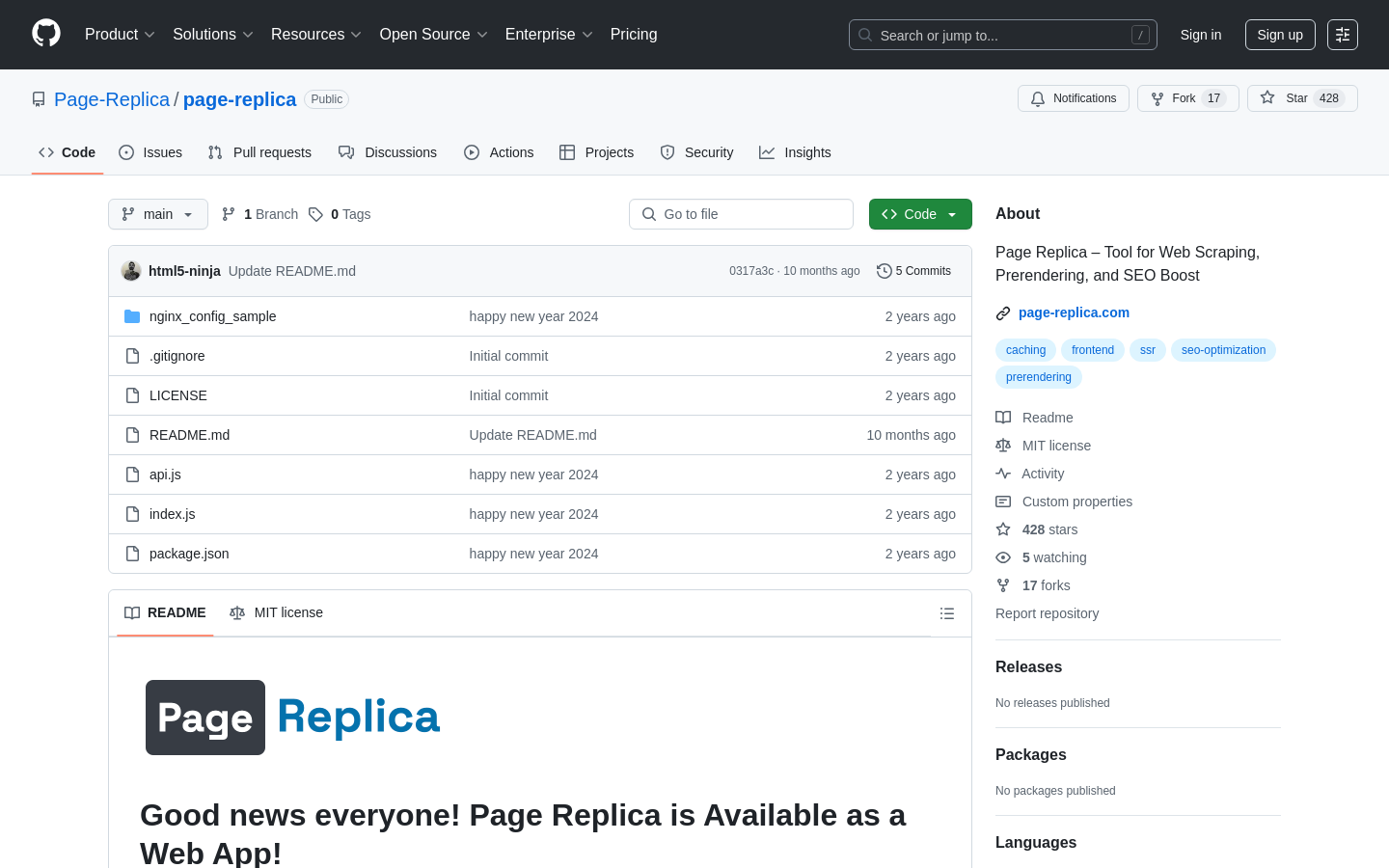1389x868 pixels.
Task: Open the Releases heading link
Action: [1028, 666]
